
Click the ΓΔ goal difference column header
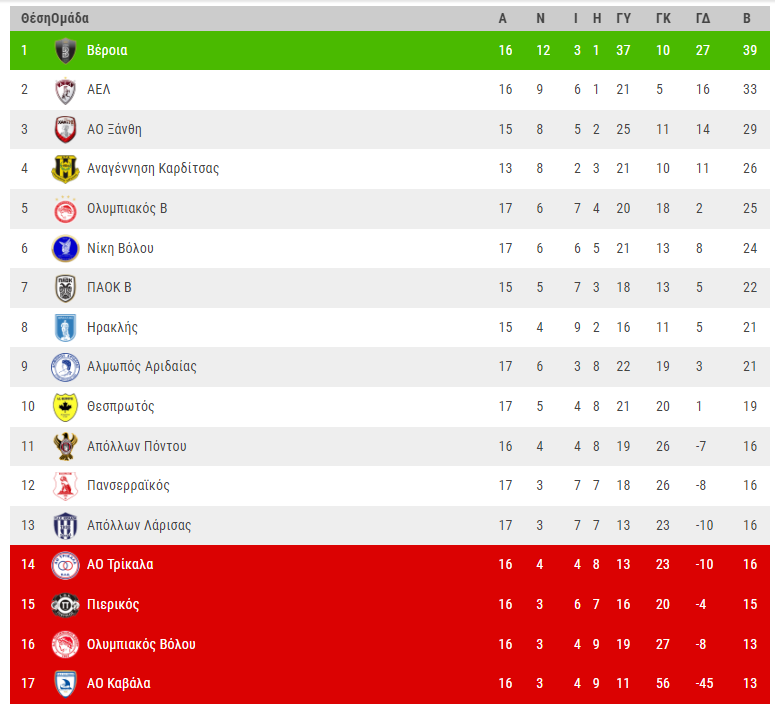pos(703,18)
